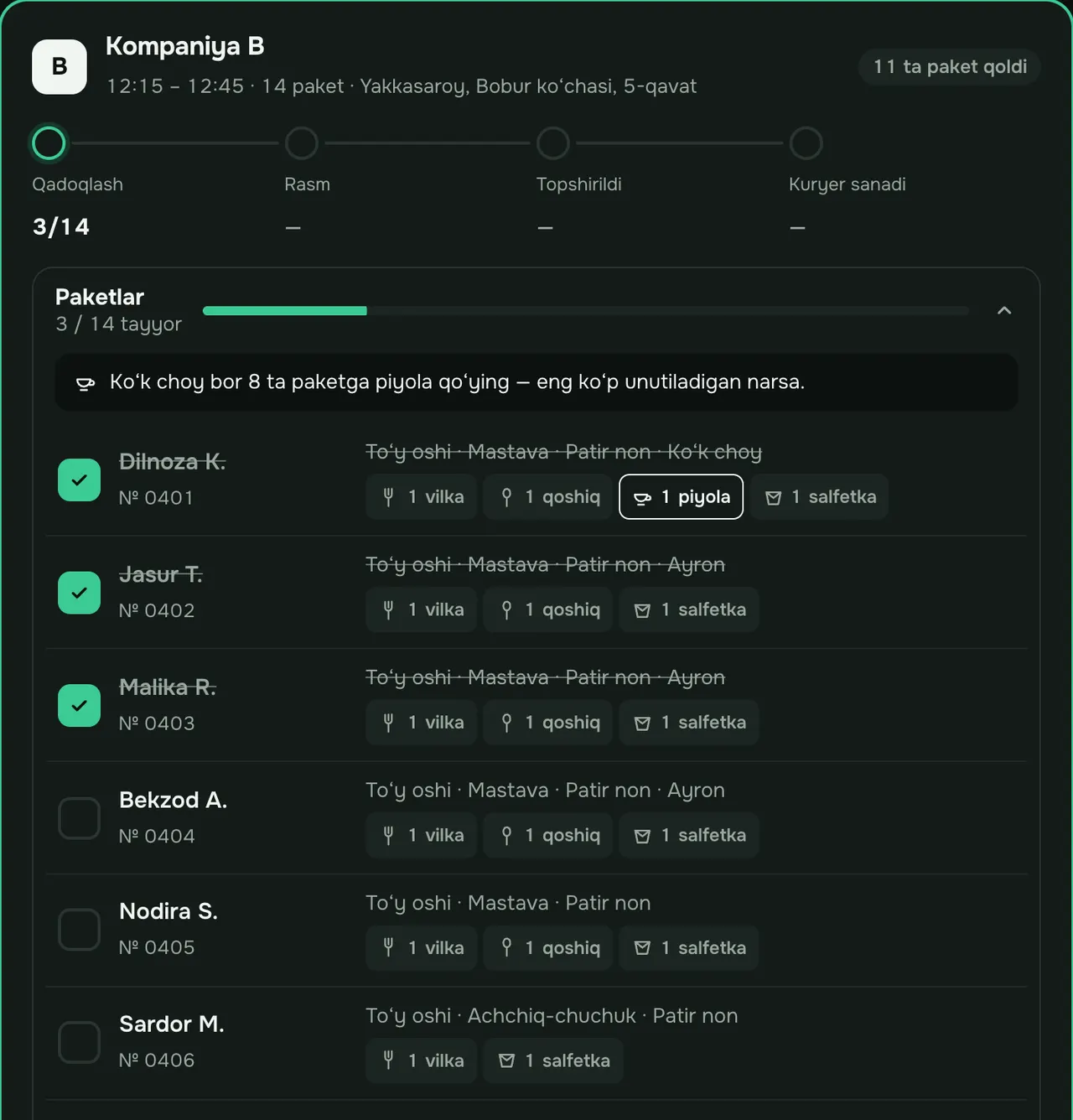Click the № 0404 package number
The height and width of the screenshot is (1120, 1073).
click(157, 836)
